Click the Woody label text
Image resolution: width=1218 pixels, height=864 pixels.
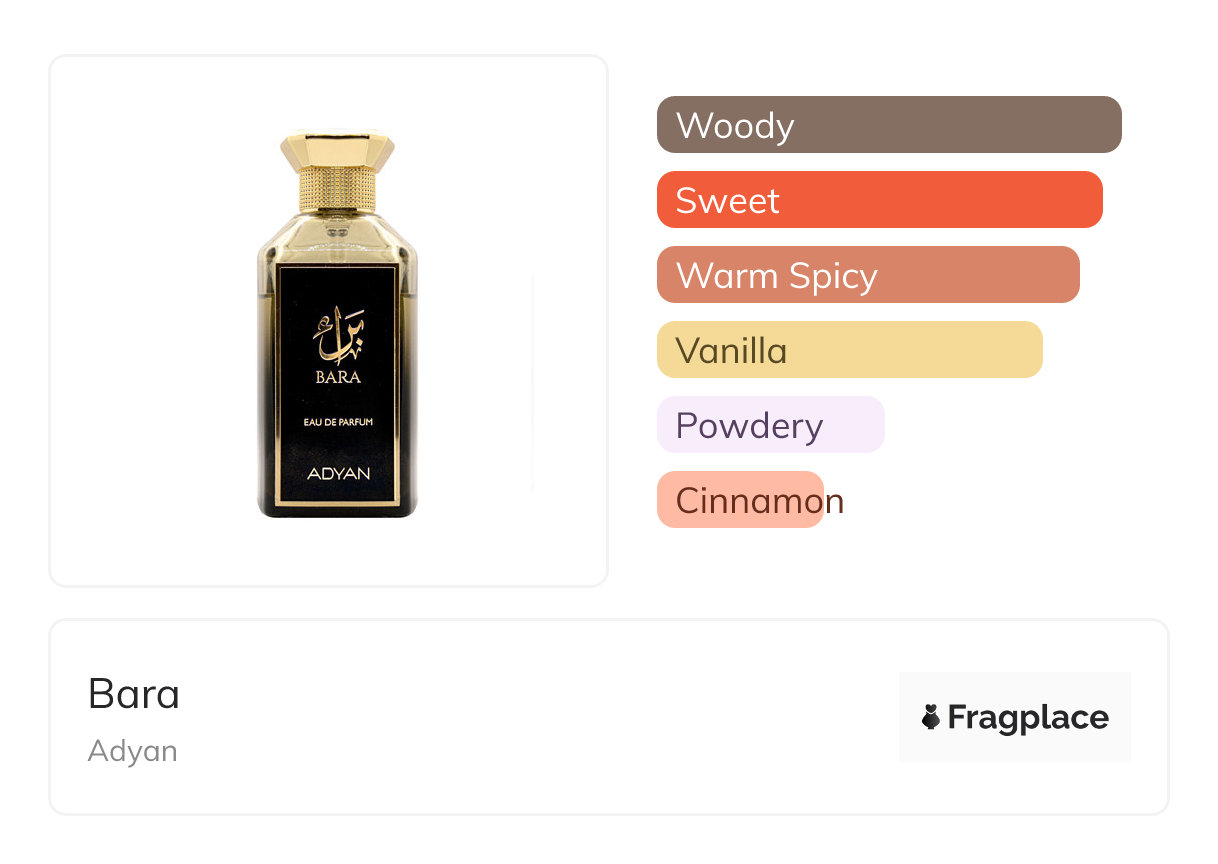click(735, 126)
